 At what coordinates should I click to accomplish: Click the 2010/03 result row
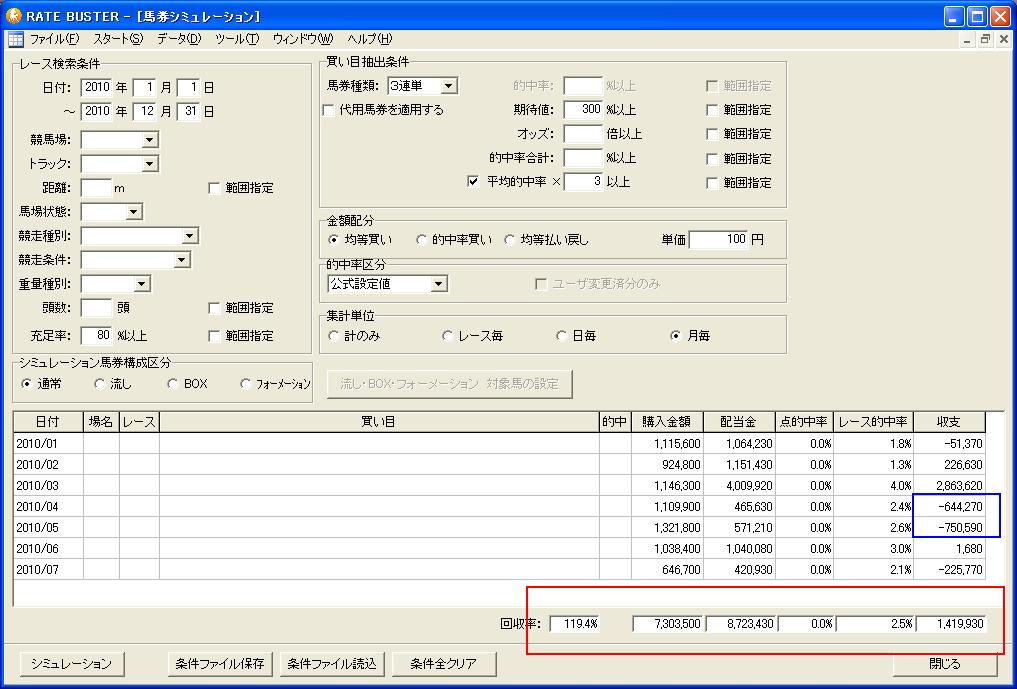499,486
